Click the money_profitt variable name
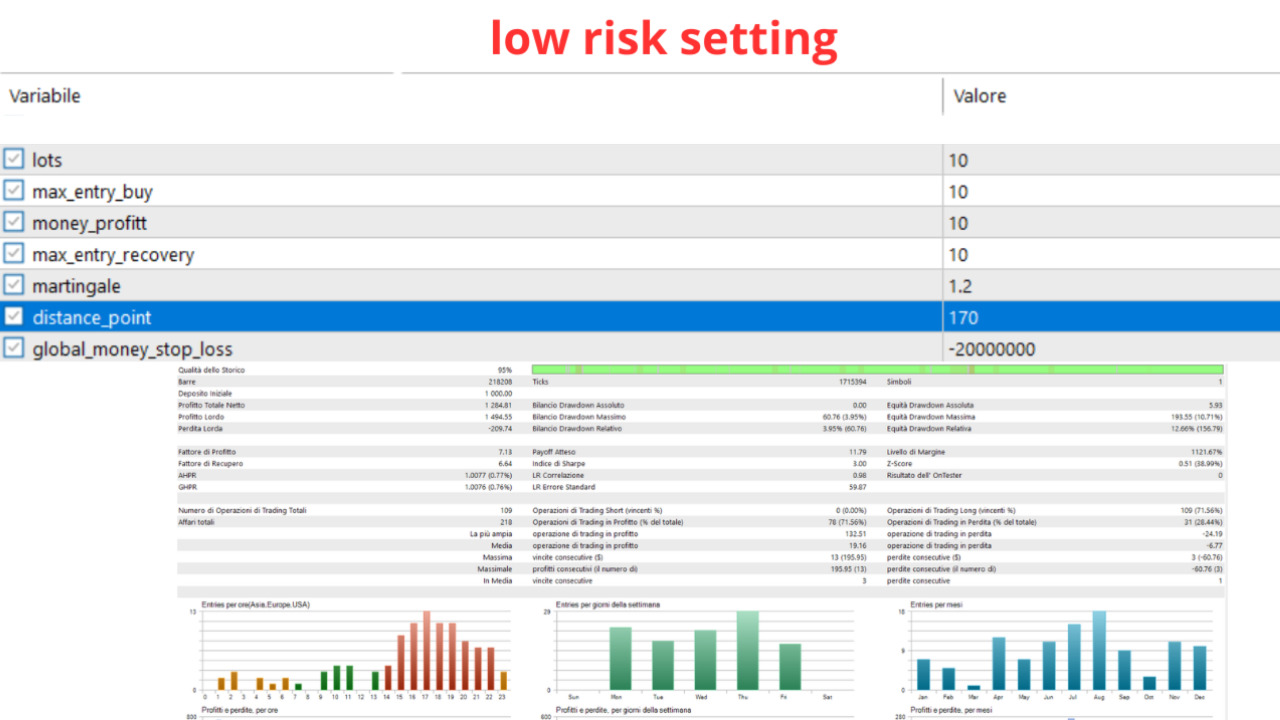Image resolution: width=1280 pixels, height=720 pixels. click(x=89, y=223)
